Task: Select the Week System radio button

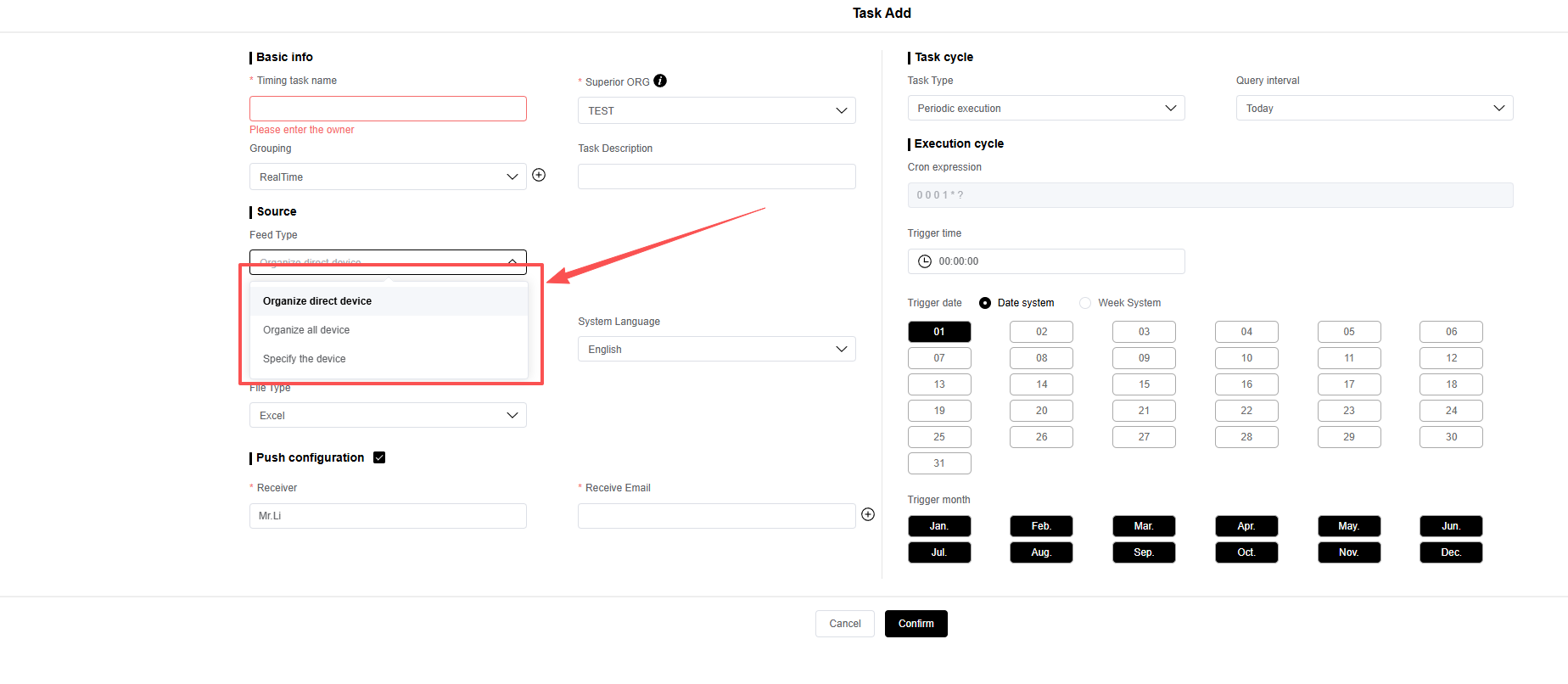Action: [x=1085, y=303]
